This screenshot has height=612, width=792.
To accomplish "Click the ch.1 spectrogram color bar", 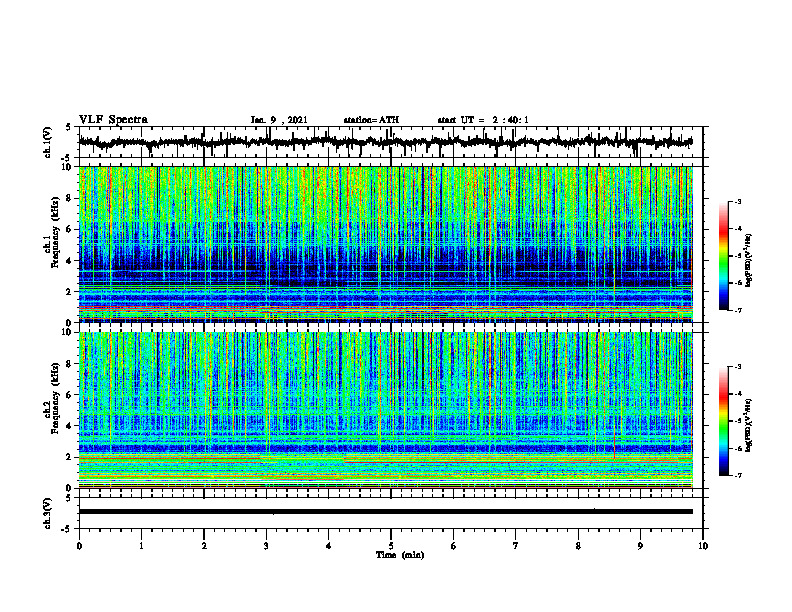I will point(724,256).
